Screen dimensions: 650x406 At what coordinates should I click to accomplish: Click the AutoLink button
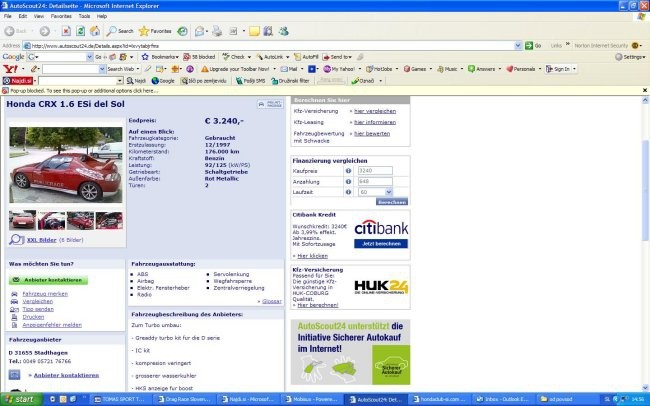point(272,57)
